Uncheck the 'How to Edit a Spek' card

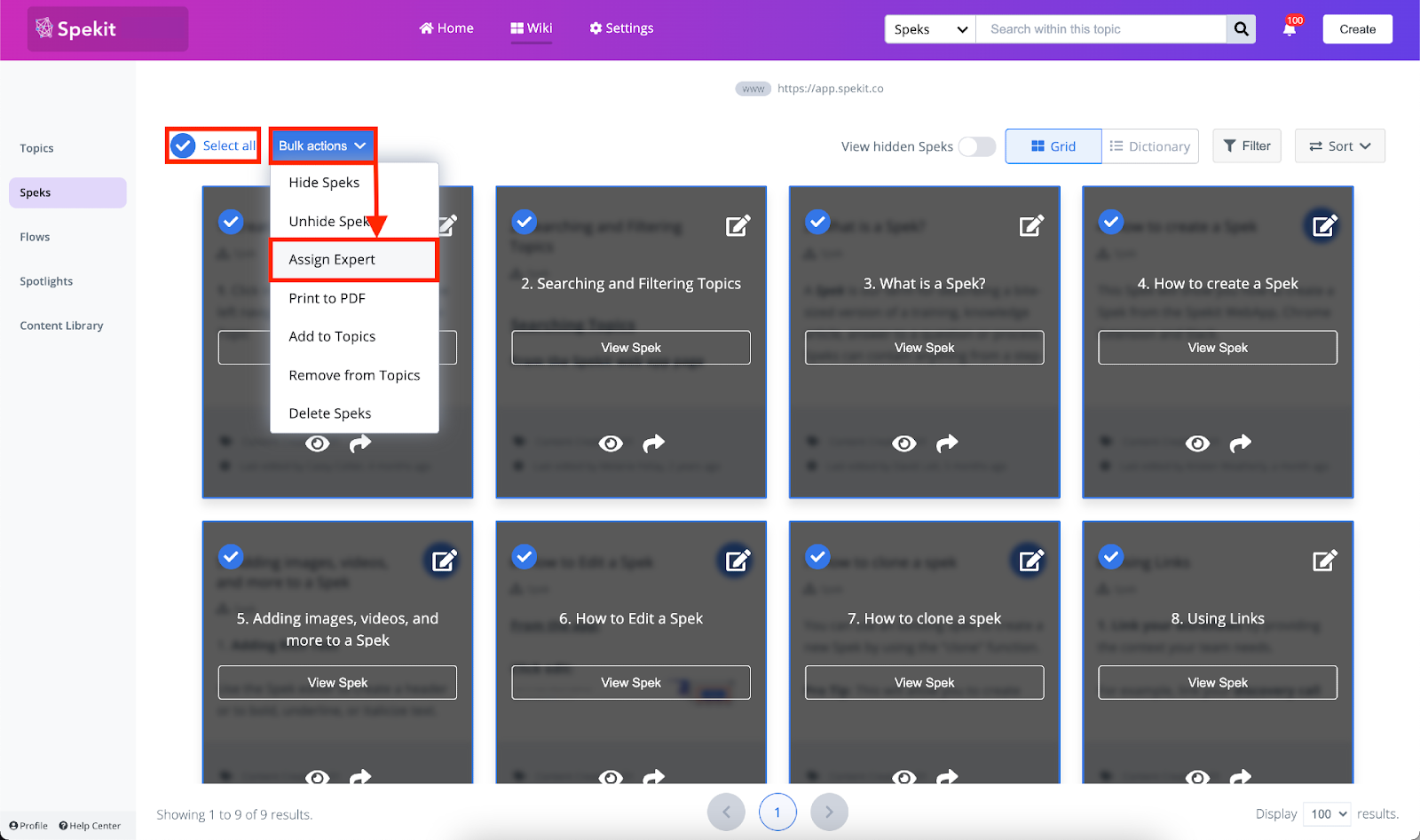point(525,556)
